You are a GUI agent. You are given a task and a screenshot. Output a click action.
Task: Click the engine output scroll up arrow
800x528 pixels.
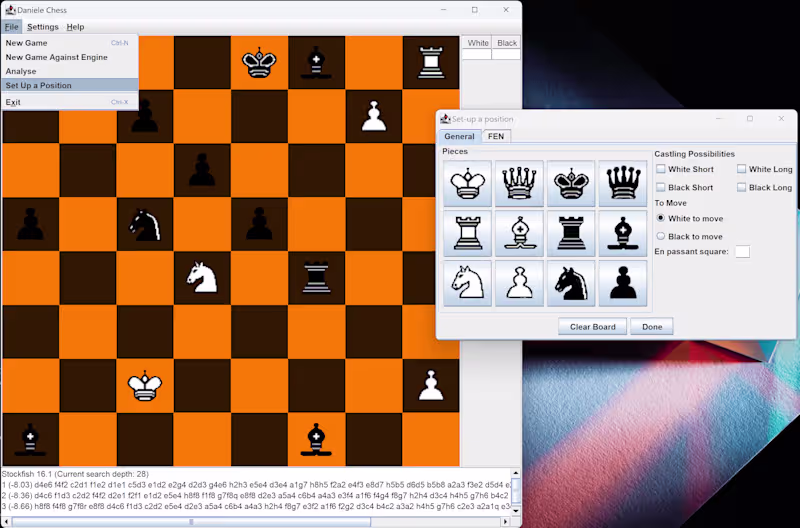(x=516, y=473)
